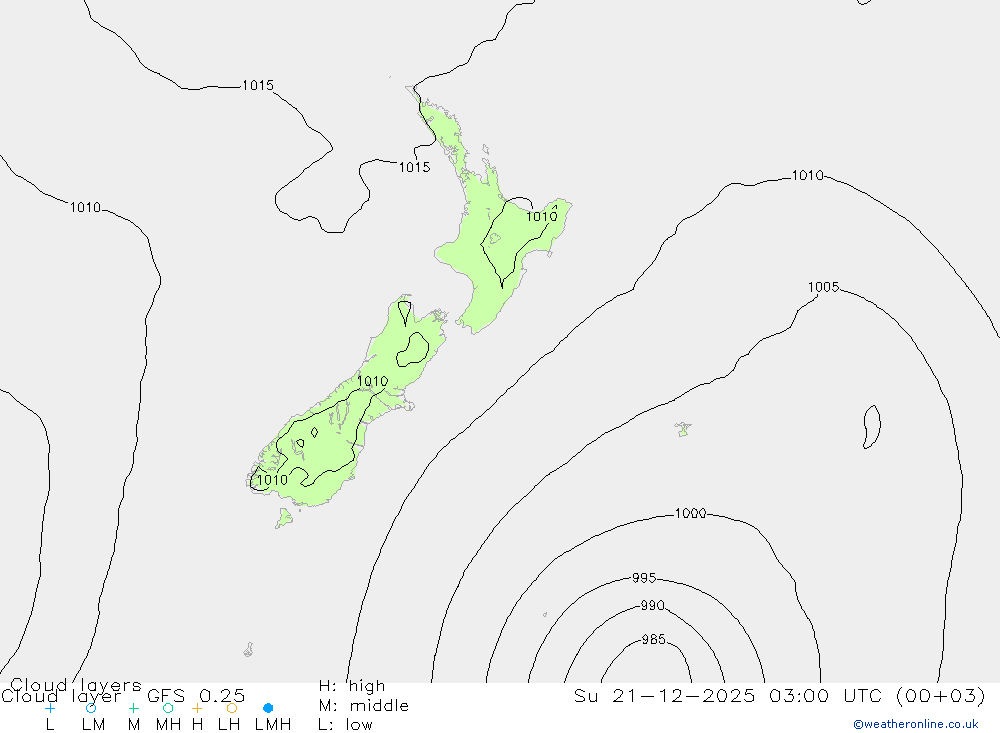Click the 'MH' legend label

pyautogui.click(x=168, y=725)
